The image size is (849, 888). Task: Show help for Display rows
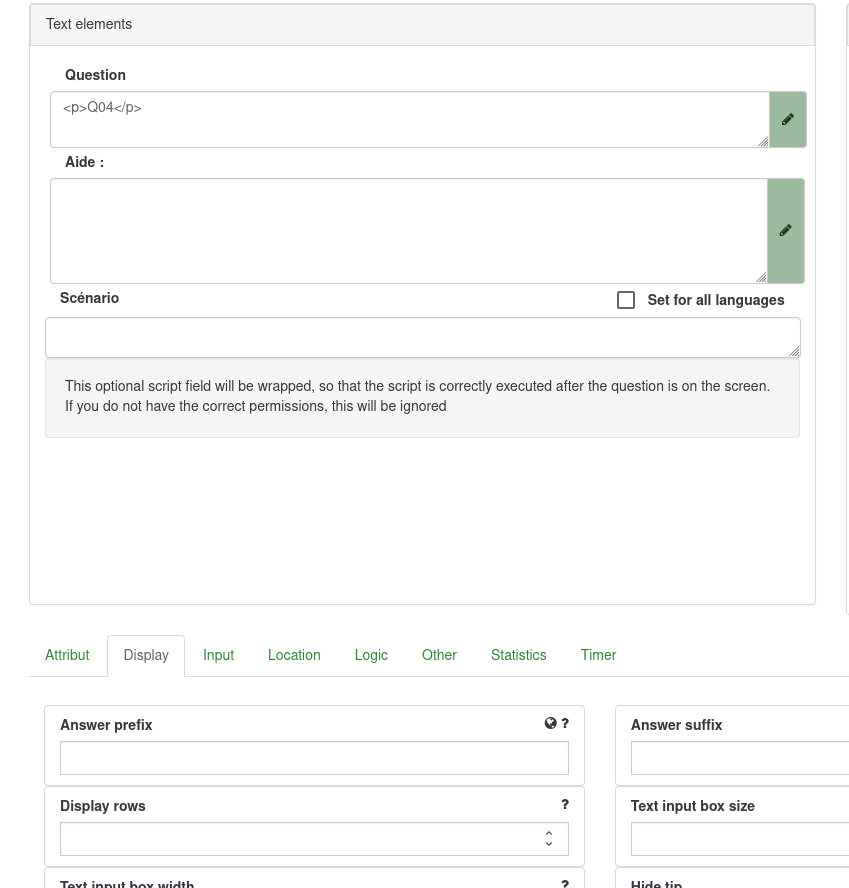(565, 805)
